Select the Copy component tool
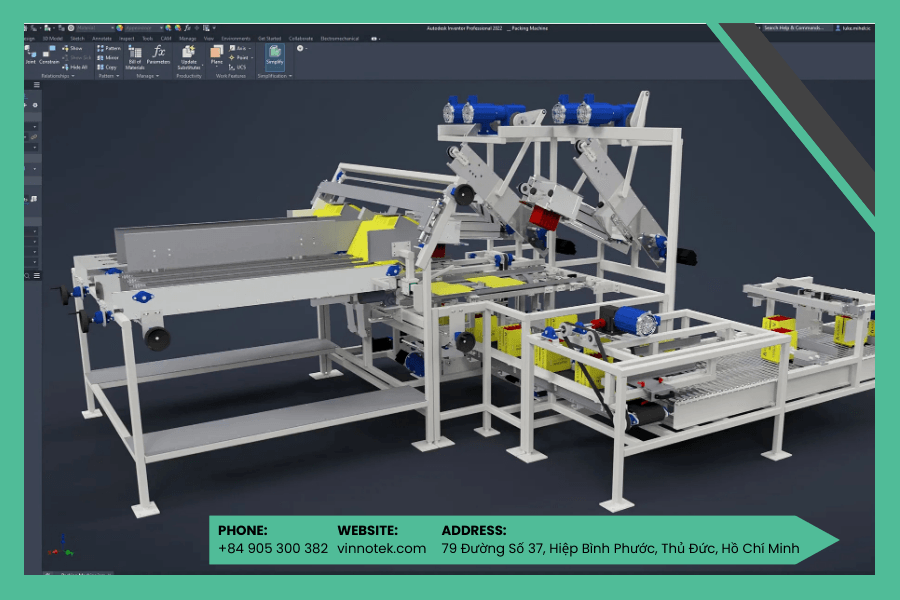 [x=107, y=67]
